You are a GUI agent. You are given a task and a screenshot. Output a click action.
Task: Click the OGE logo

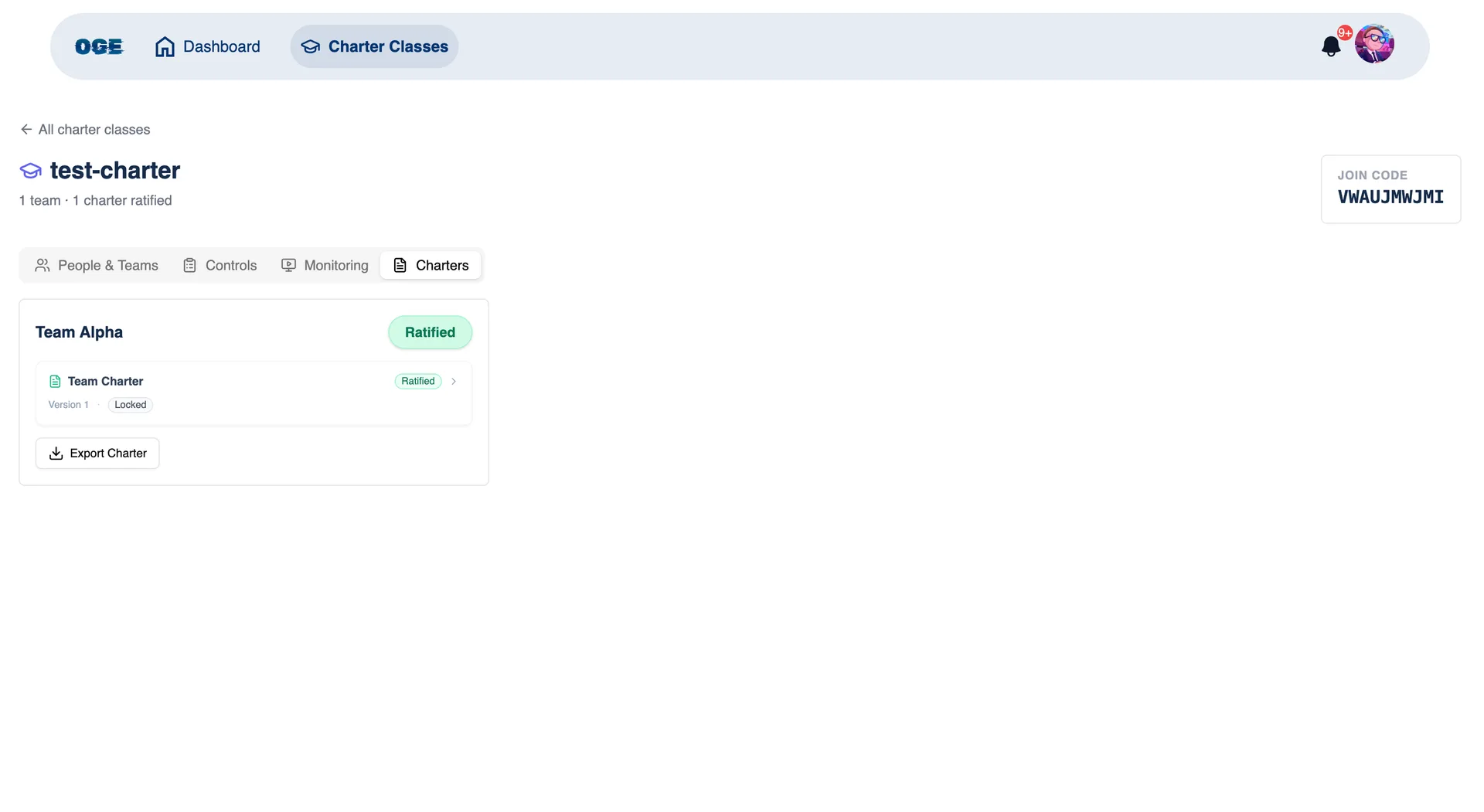(99, 46)
